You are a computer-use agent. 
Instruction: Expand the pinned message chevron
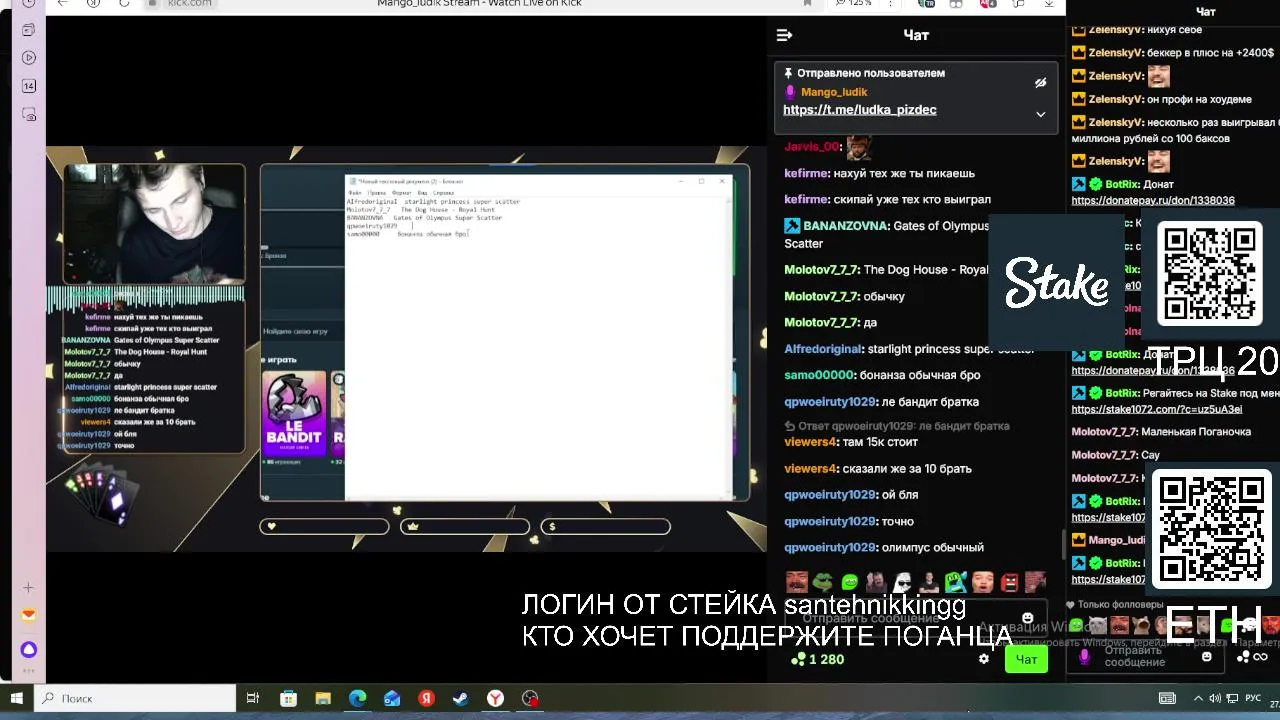tap(1040, 114)
